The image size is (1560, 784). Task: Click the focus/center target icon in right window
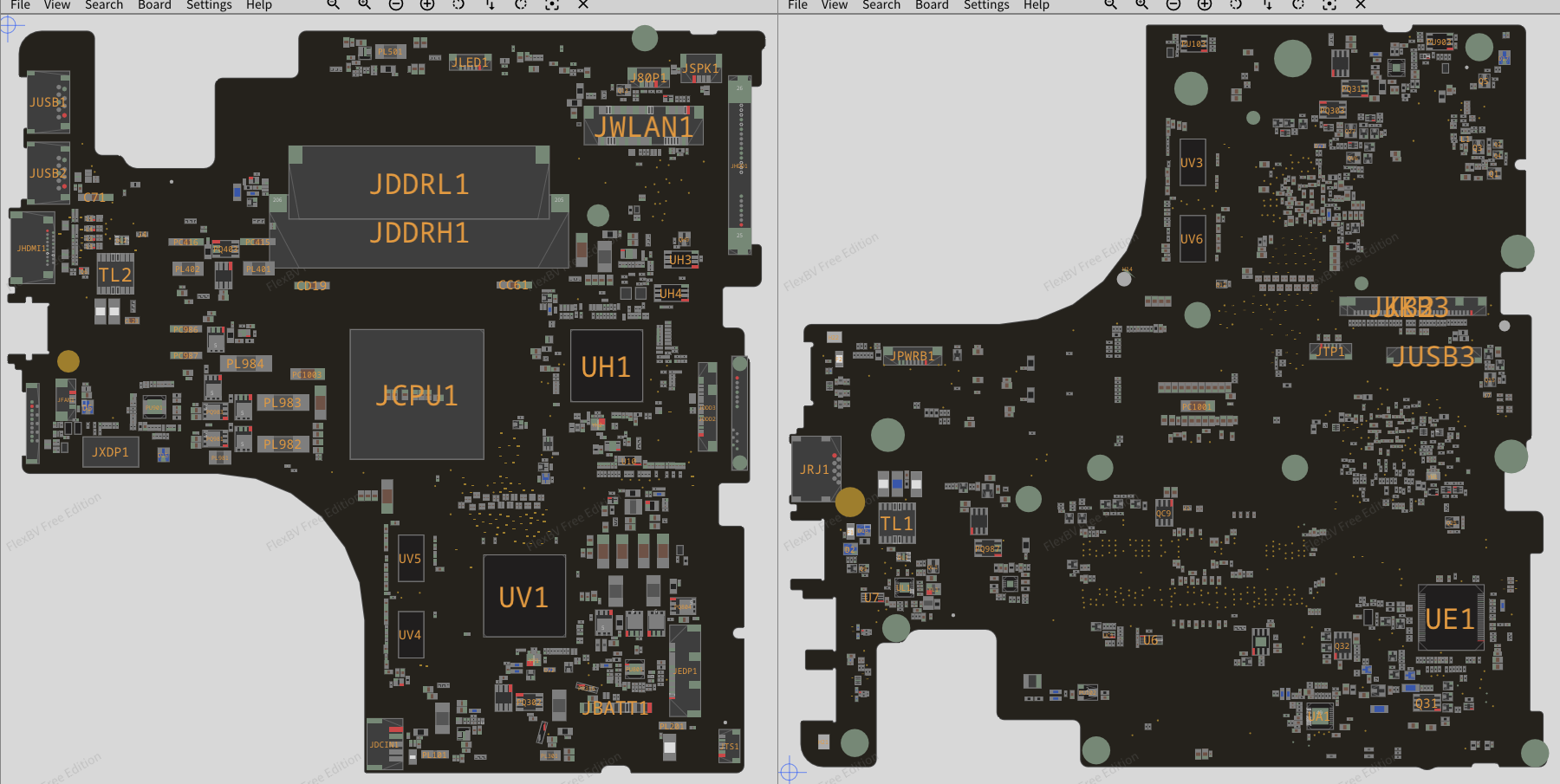tap(1329, 5)
